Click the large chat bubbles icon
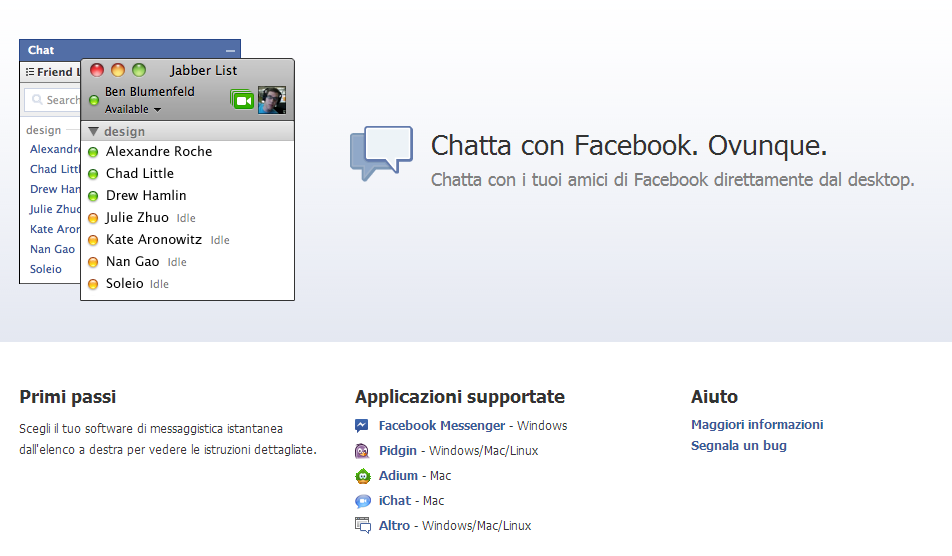This screenshot has height=556, width=952. 381,153
